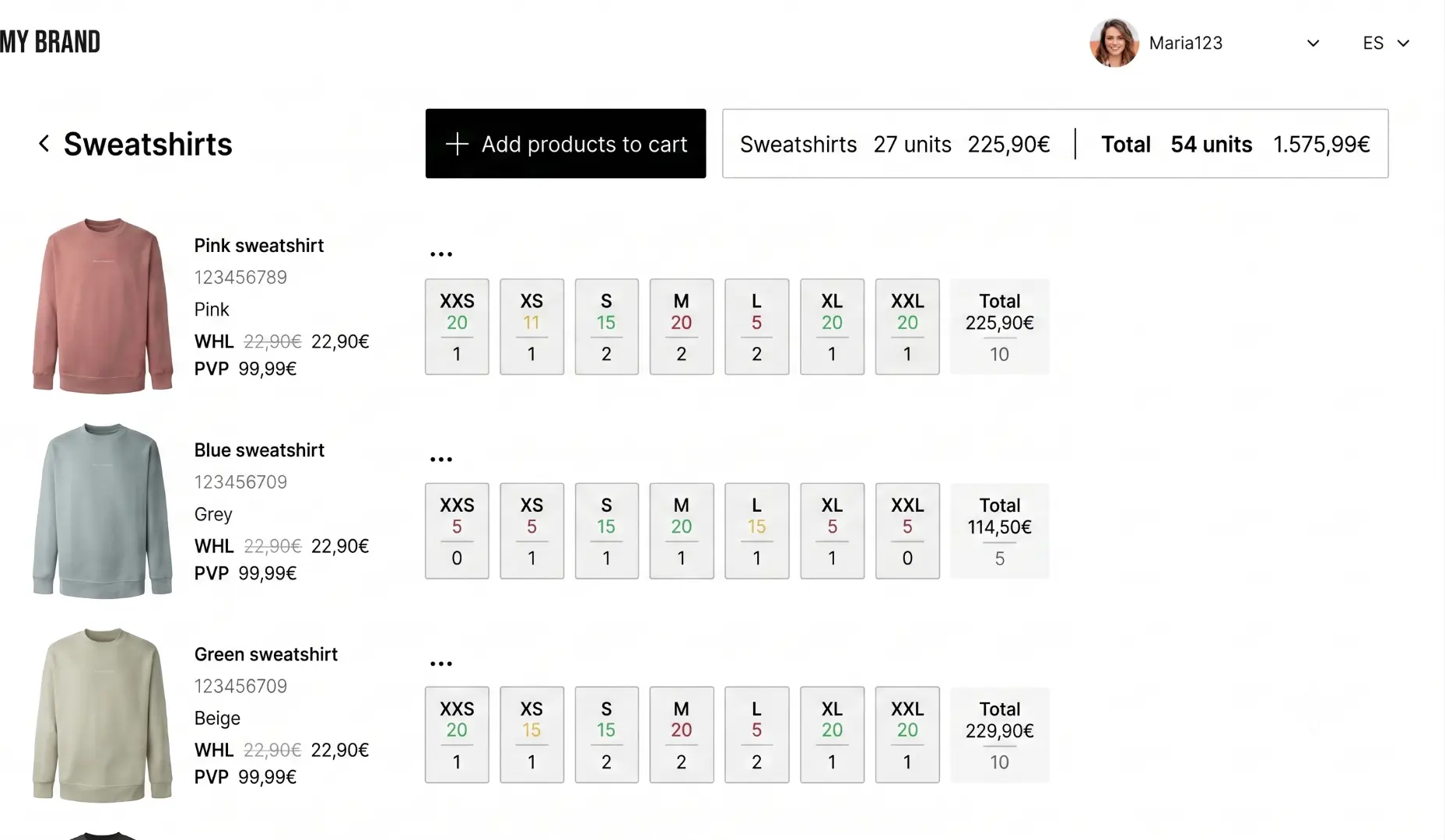Select the Green sweatshirt XL size quantity
This screenshot has width=1445, height=840.
point(832,762)
